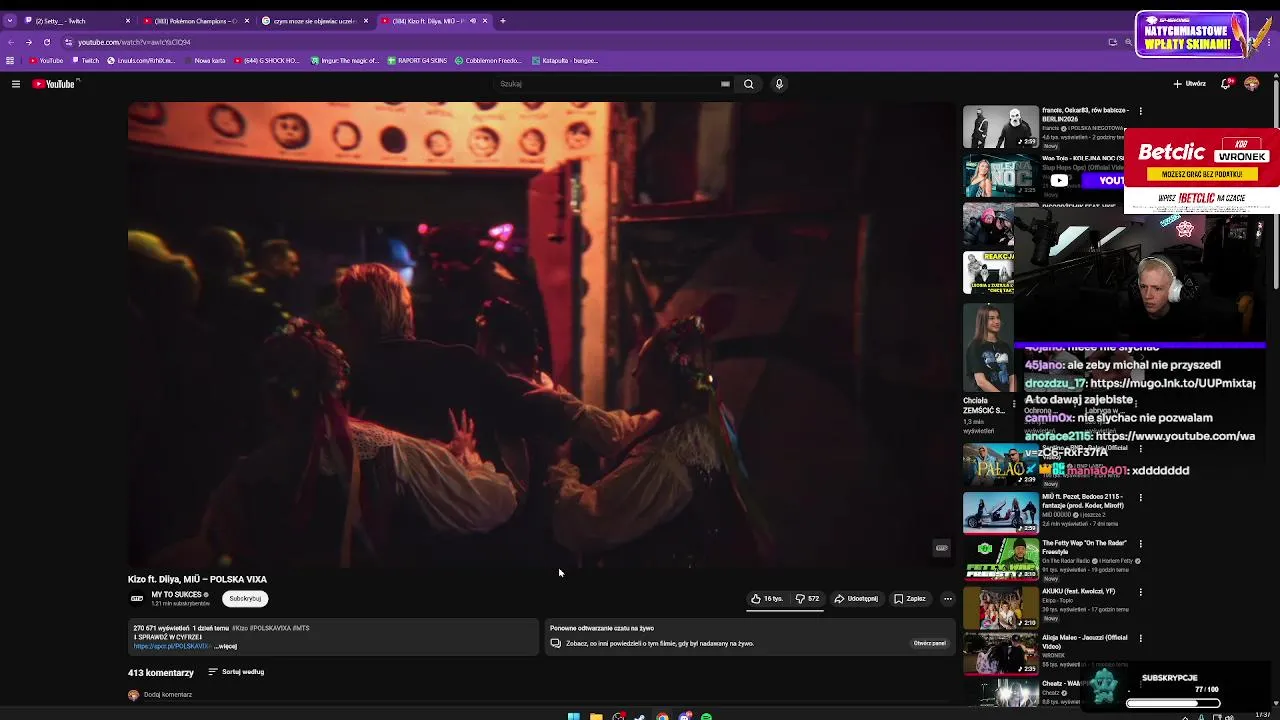Mute audio icon on Kizo tab
This screenshot has width=1280, height=720.
point(473,21)
